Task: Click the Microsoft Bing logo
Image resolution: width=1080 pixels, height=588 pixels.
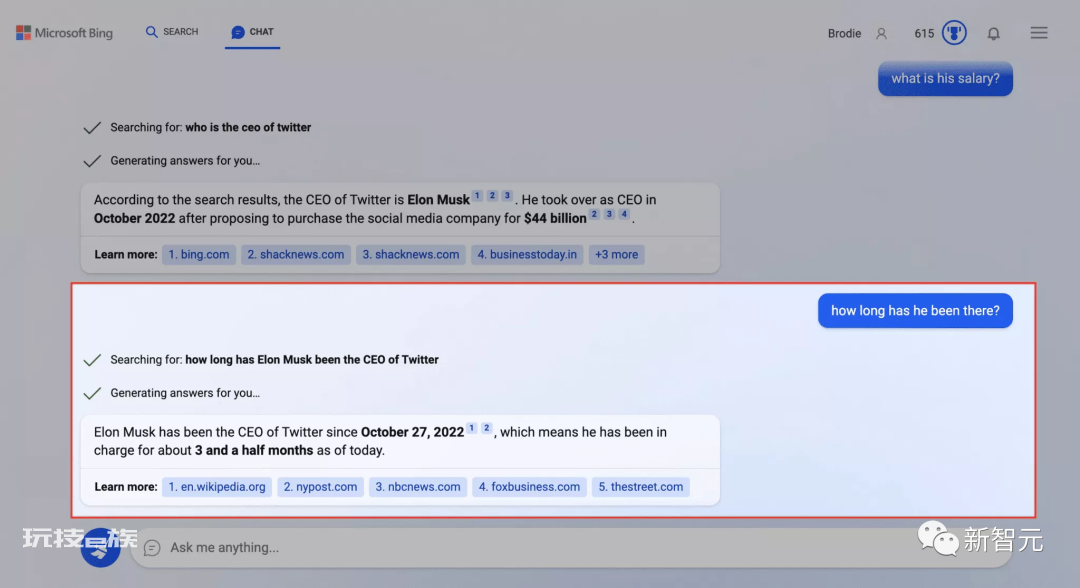Action: [x=64, y=32]
